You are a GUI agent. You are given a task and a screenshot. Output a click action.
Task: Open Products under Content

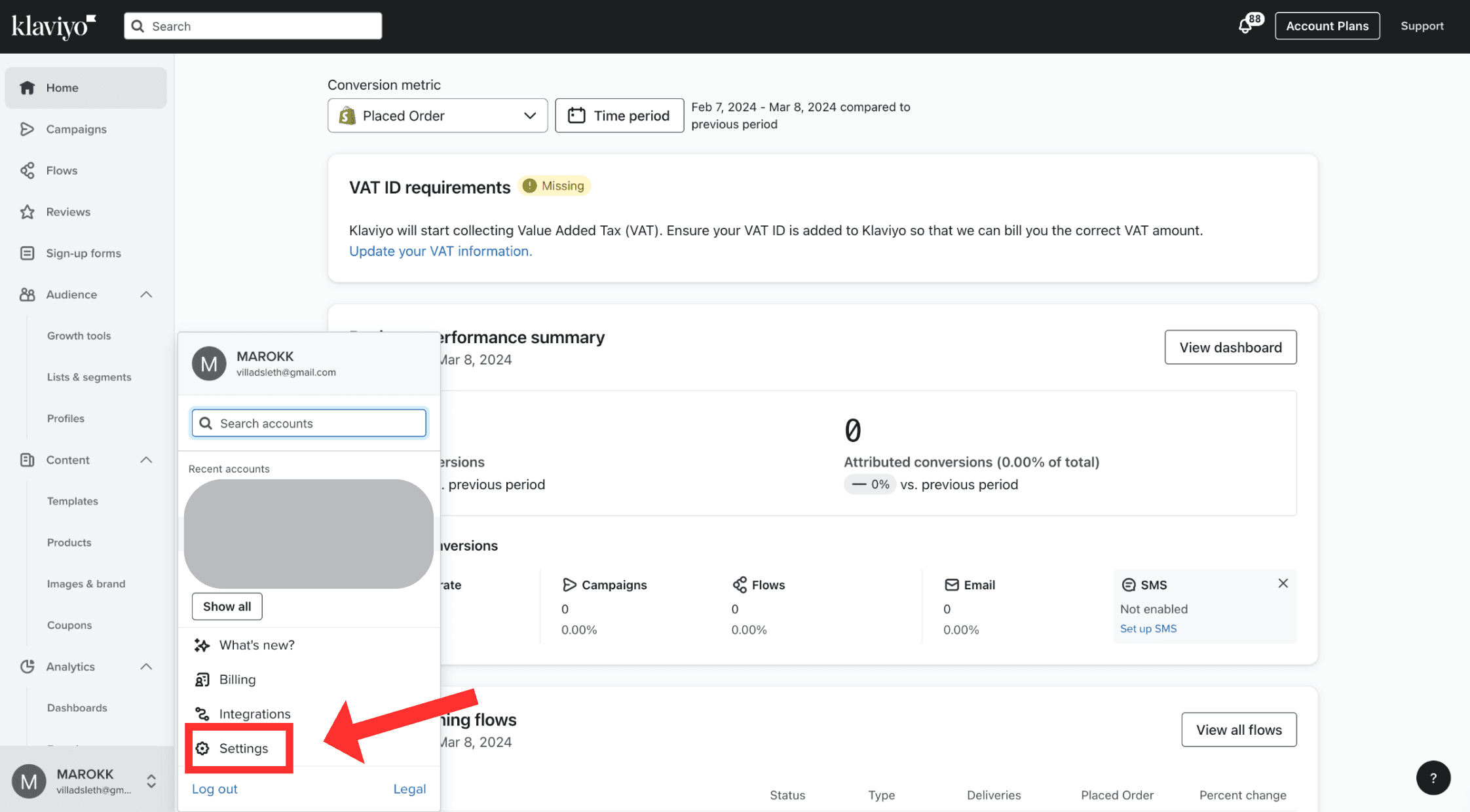coord(69,542)
